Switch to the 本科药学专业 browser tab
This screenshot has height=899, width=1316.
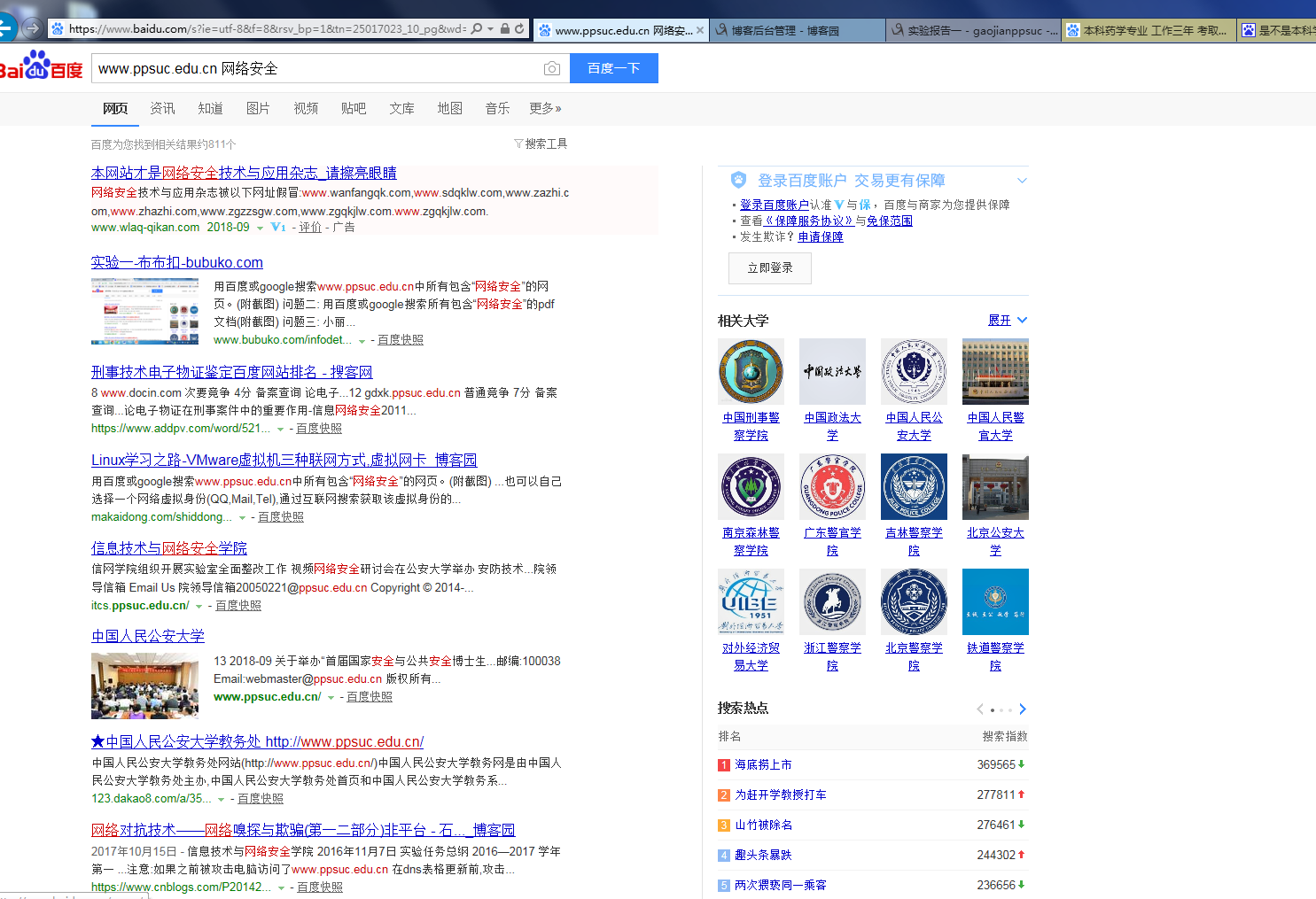pyautogui.click(x=1149, y=30)
